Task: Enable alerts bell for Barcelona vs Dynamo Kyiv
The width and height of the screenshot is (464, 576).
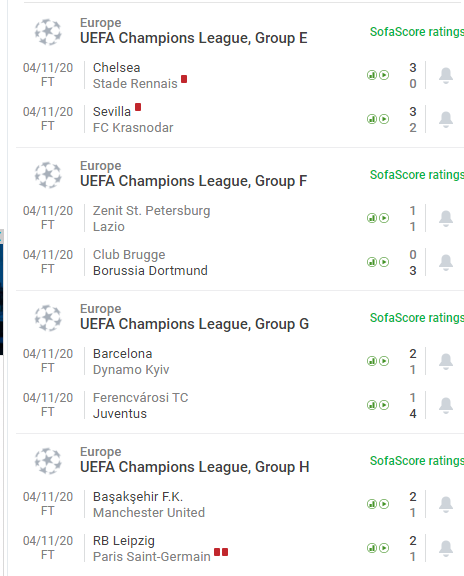Action: tap(446, 361)
